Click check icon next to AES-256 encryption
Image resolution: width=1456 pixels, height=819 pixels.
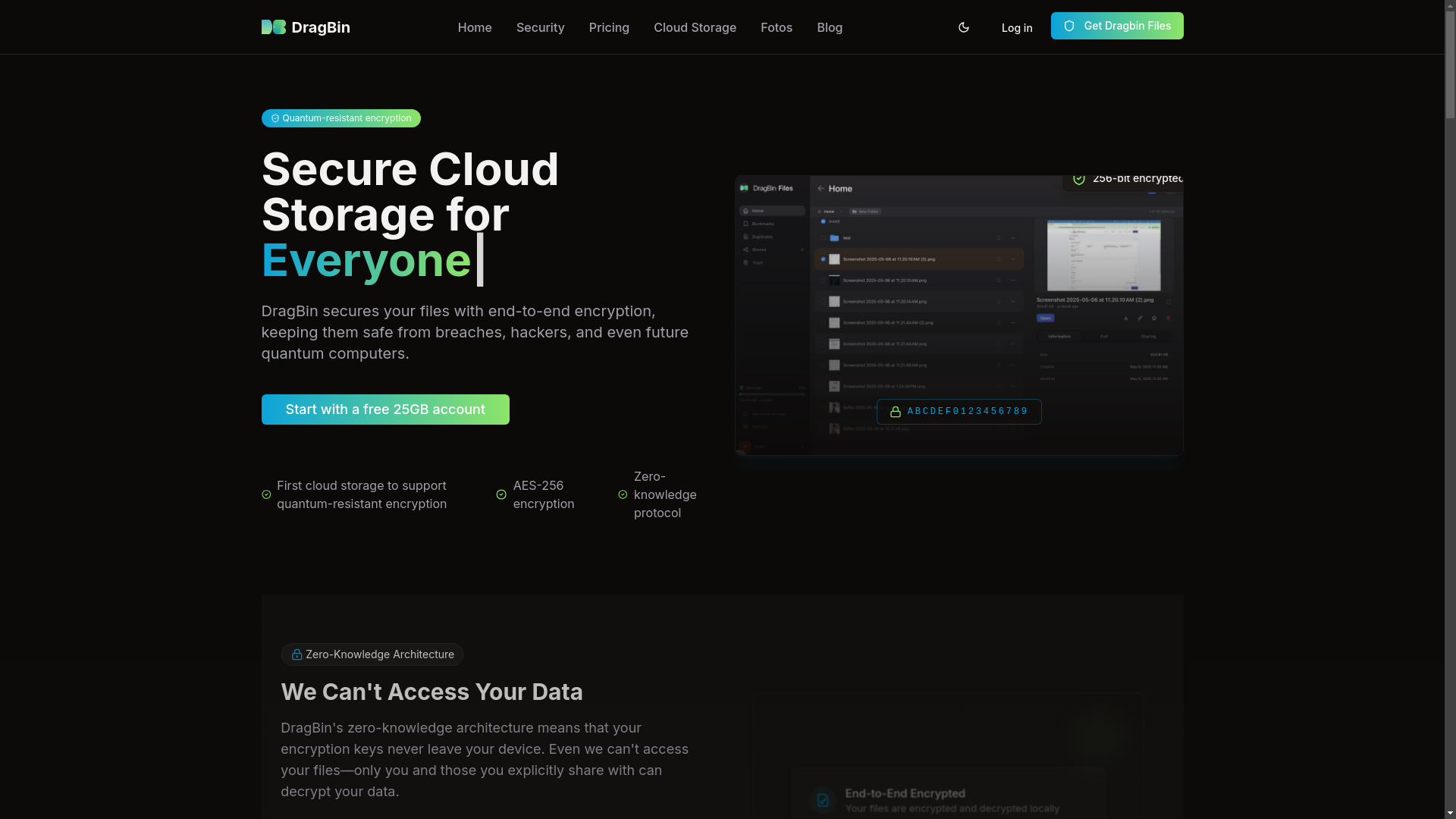[501, 494]
